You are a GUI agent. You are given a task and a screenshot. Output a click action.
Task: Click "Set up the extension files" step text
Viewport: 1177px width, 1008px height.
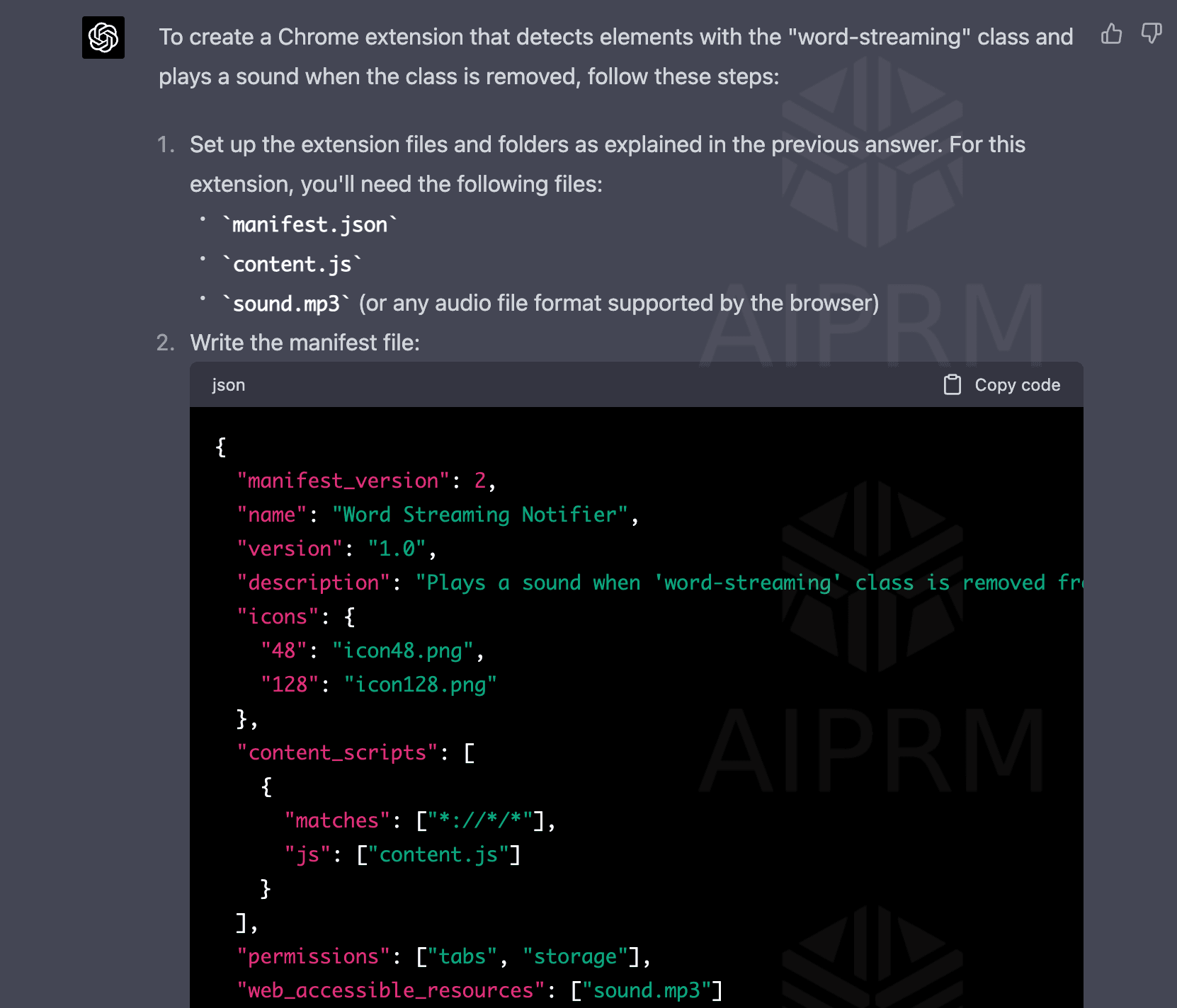[608, 164]
